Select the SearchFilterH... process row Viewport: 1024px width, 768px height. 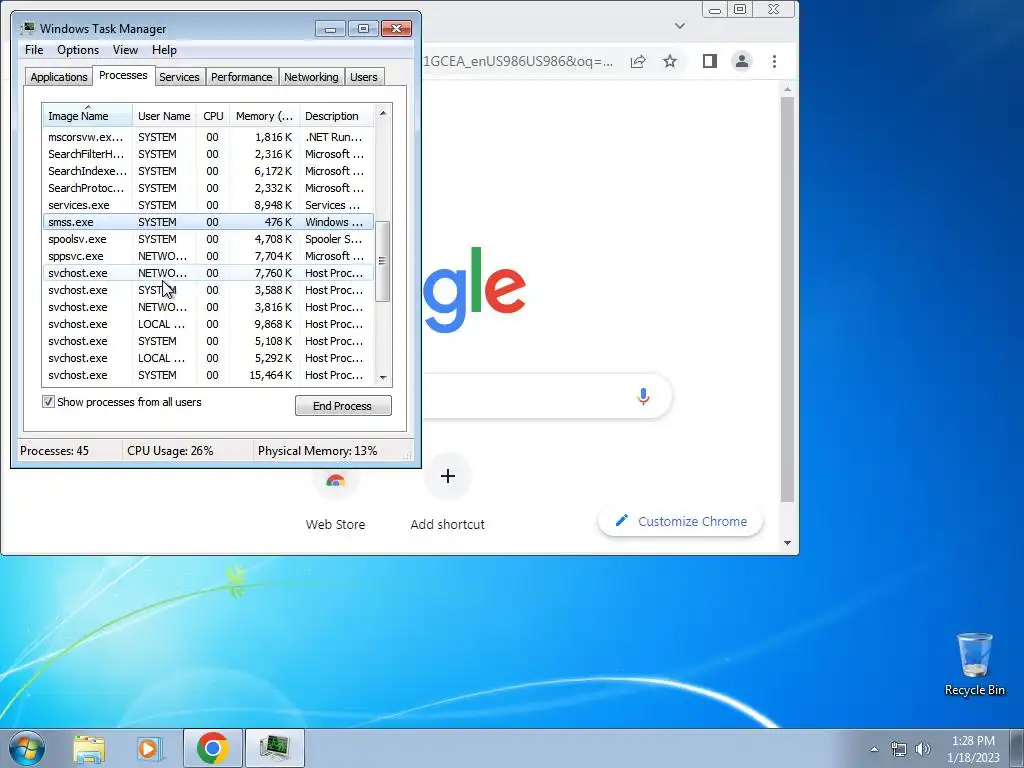point(208,154)
